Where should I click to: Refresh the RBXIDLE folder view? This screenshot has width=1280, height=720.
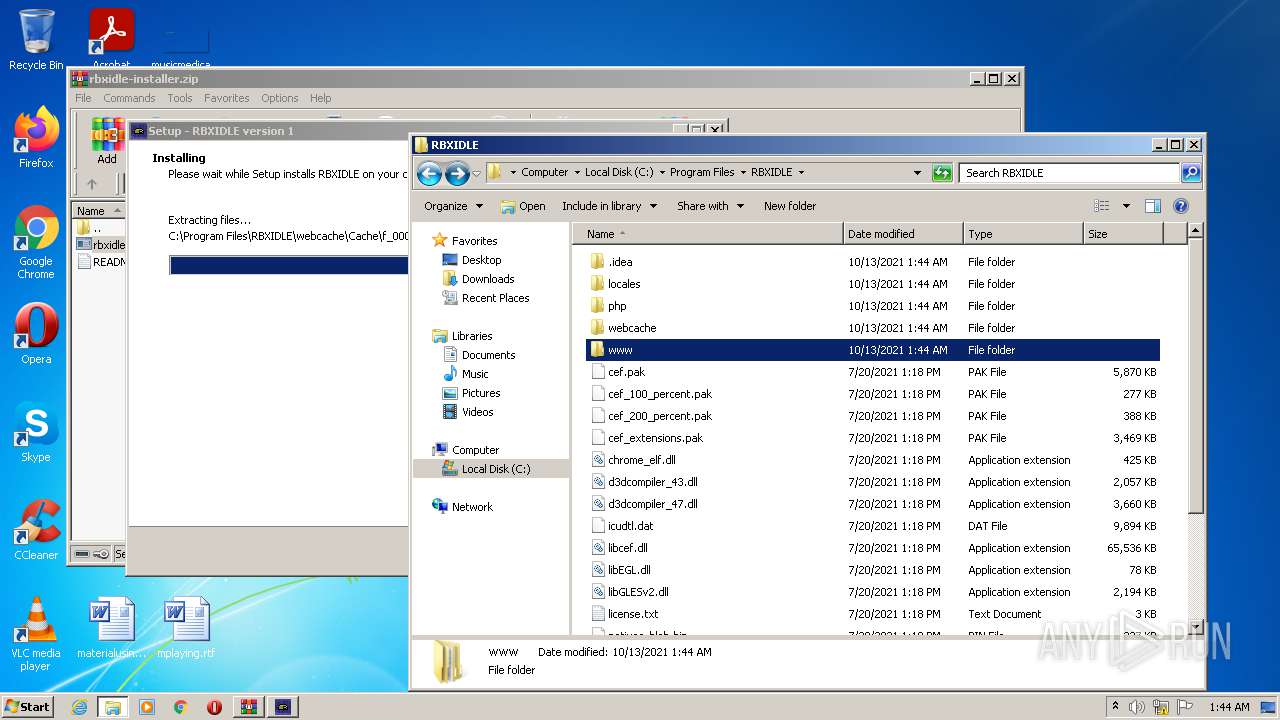[941, 173]
